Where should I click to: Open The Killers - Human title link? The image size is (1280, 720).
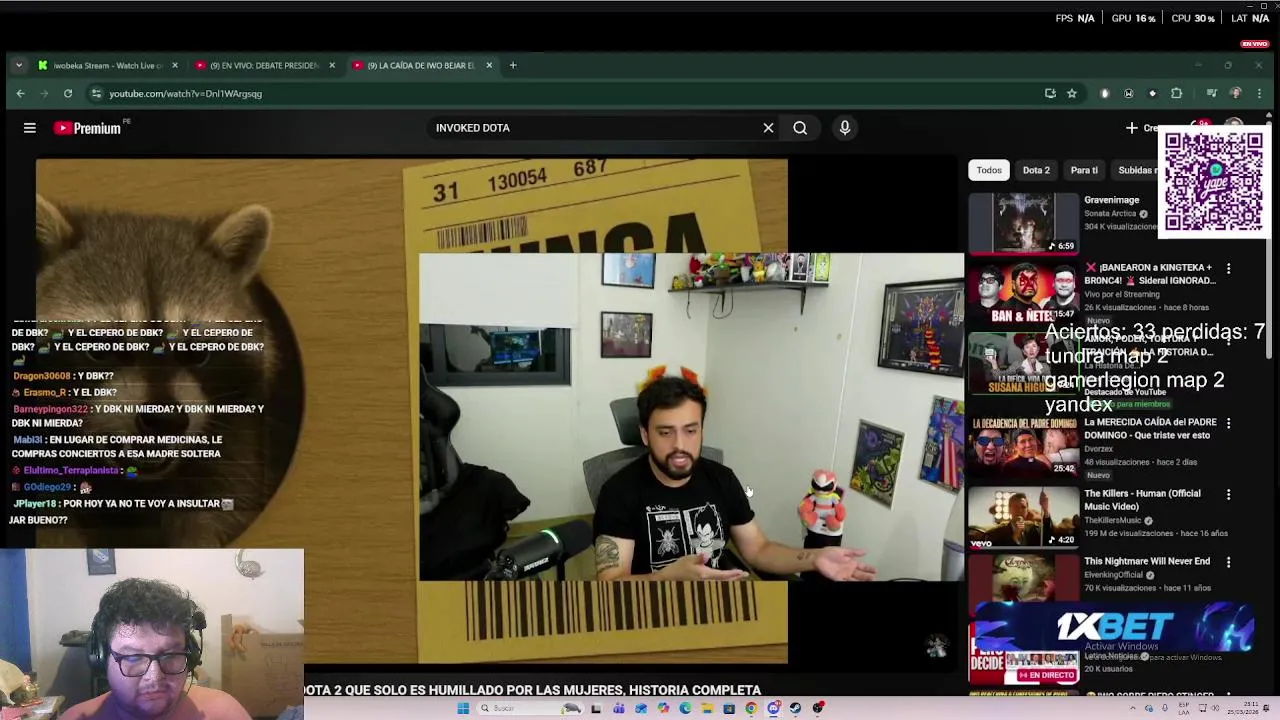1142,500
